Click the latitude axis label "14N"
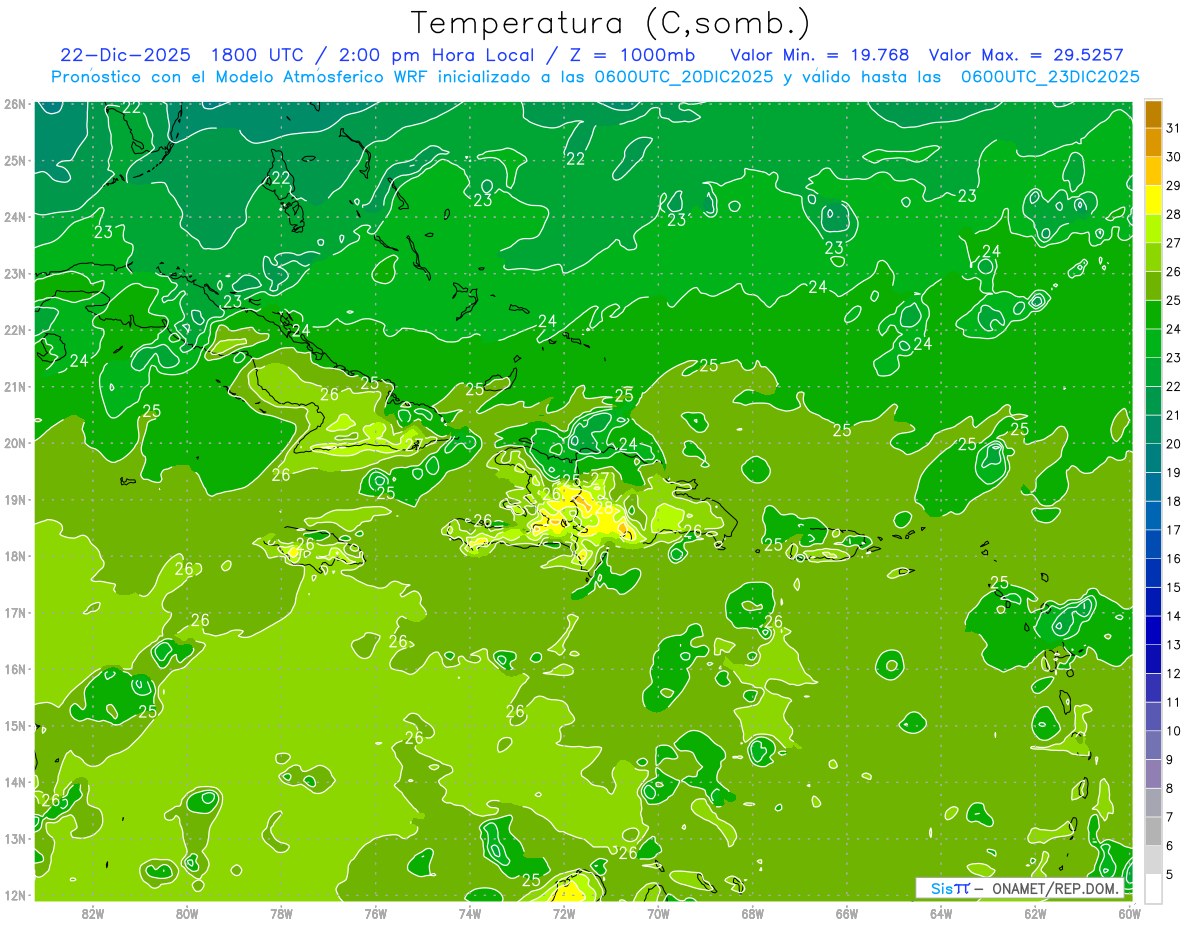Screen dimensions: 1200x927 (x=15, y=782)
